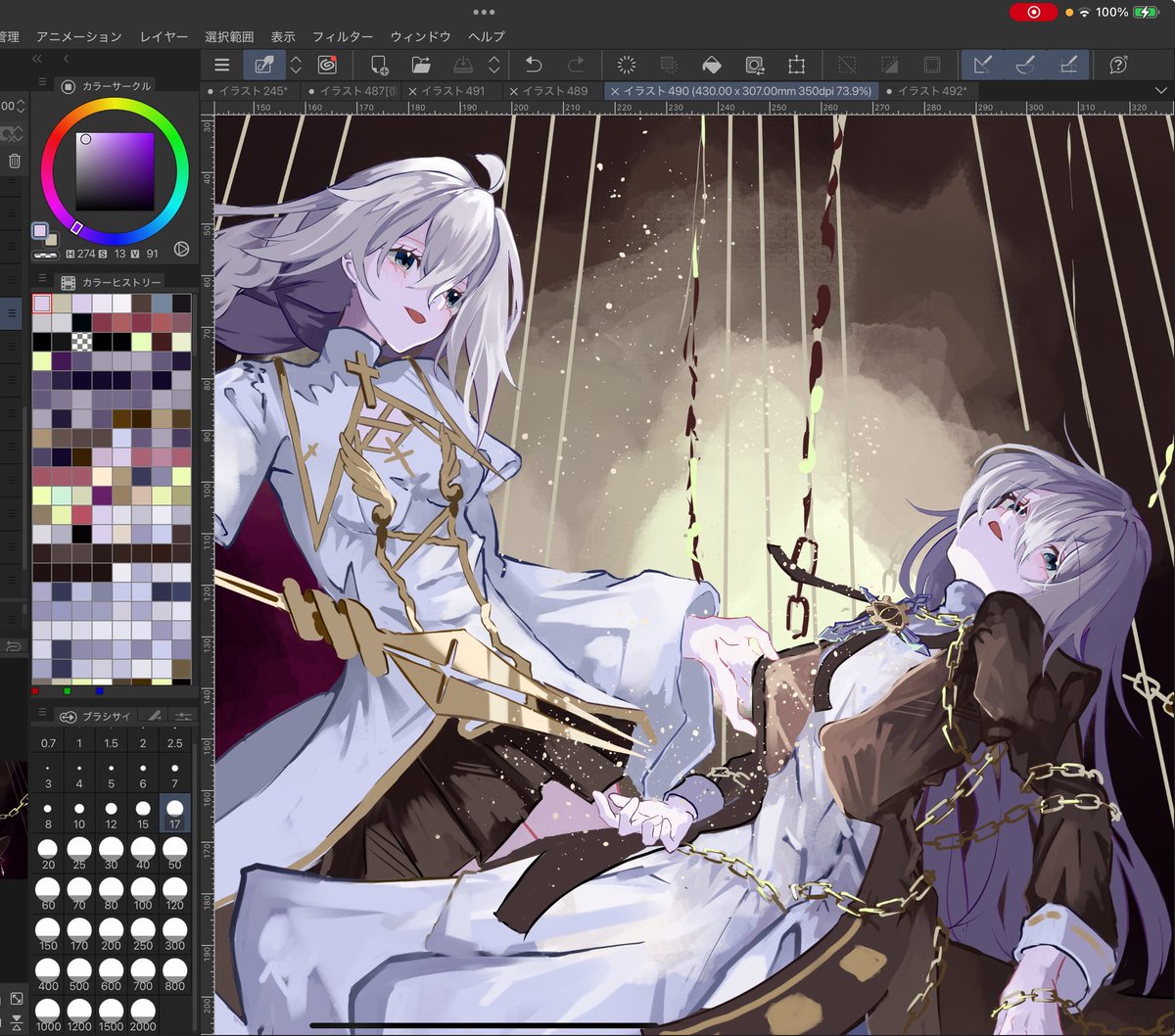Toggle the Snap to Special Ruler icon
This screenshot has height=1036, width=1175.
(x=1025, y=66)
